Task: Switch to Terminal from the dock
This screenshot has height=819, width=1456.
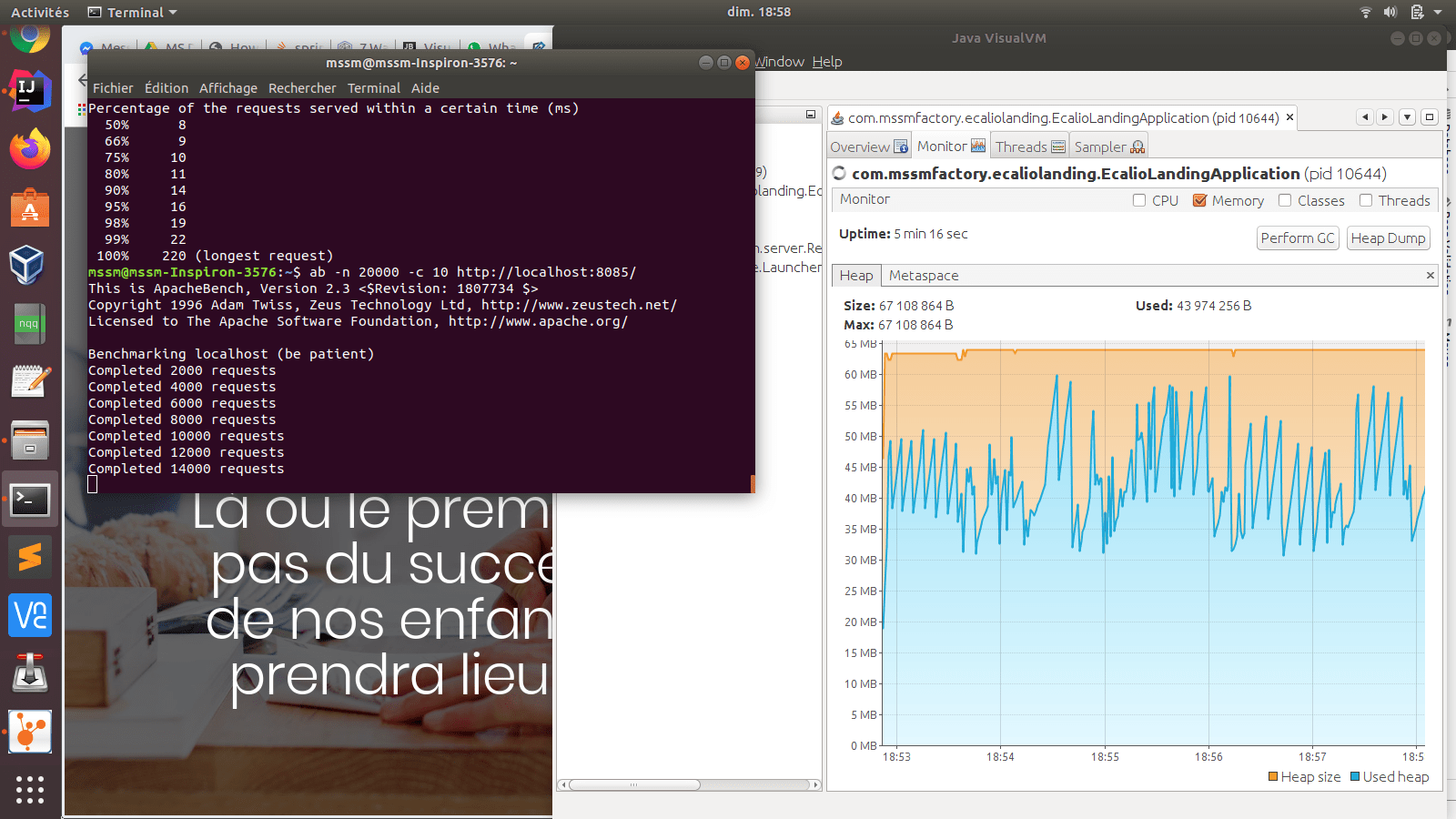Action: tap(30, 499)
